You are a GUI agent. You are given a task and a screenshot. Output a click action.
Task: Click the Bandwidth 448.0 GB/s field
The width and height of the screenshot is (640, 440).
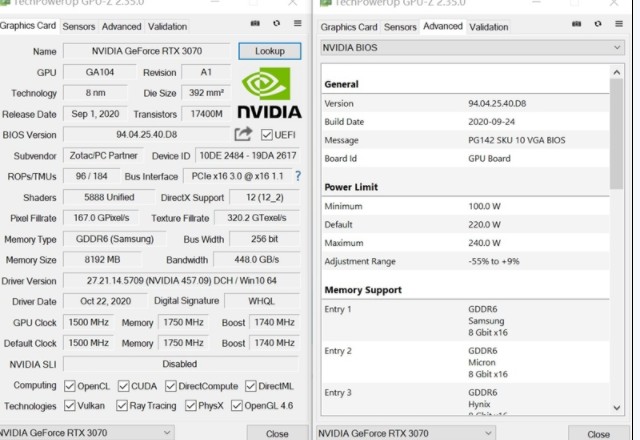(x=257, y=260)
